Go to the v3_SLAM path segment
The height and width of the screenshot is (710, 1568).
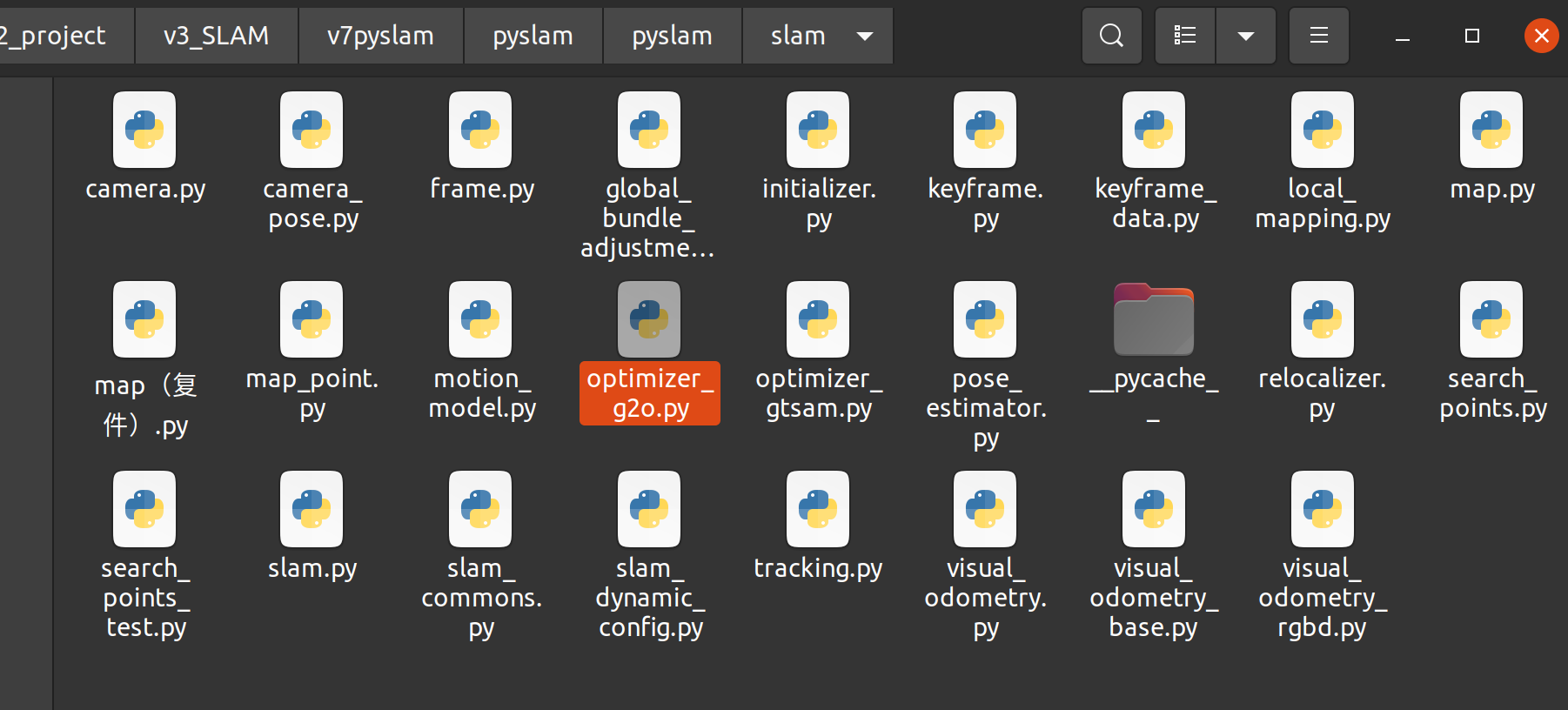(217, 36)
